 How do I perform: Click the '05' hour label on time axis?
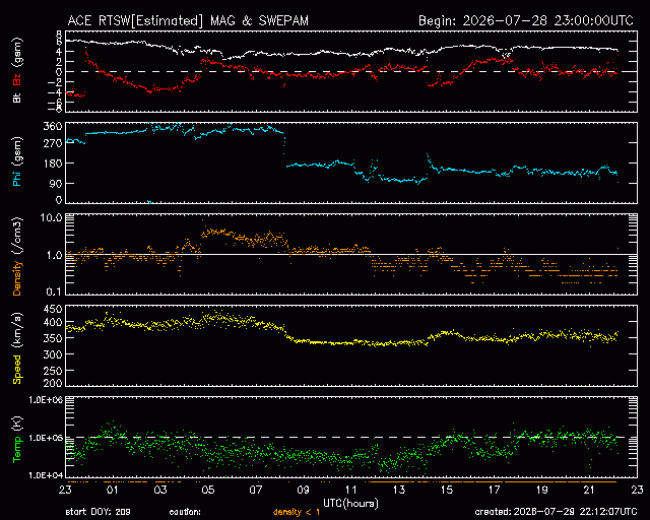(x=208, y=490)
